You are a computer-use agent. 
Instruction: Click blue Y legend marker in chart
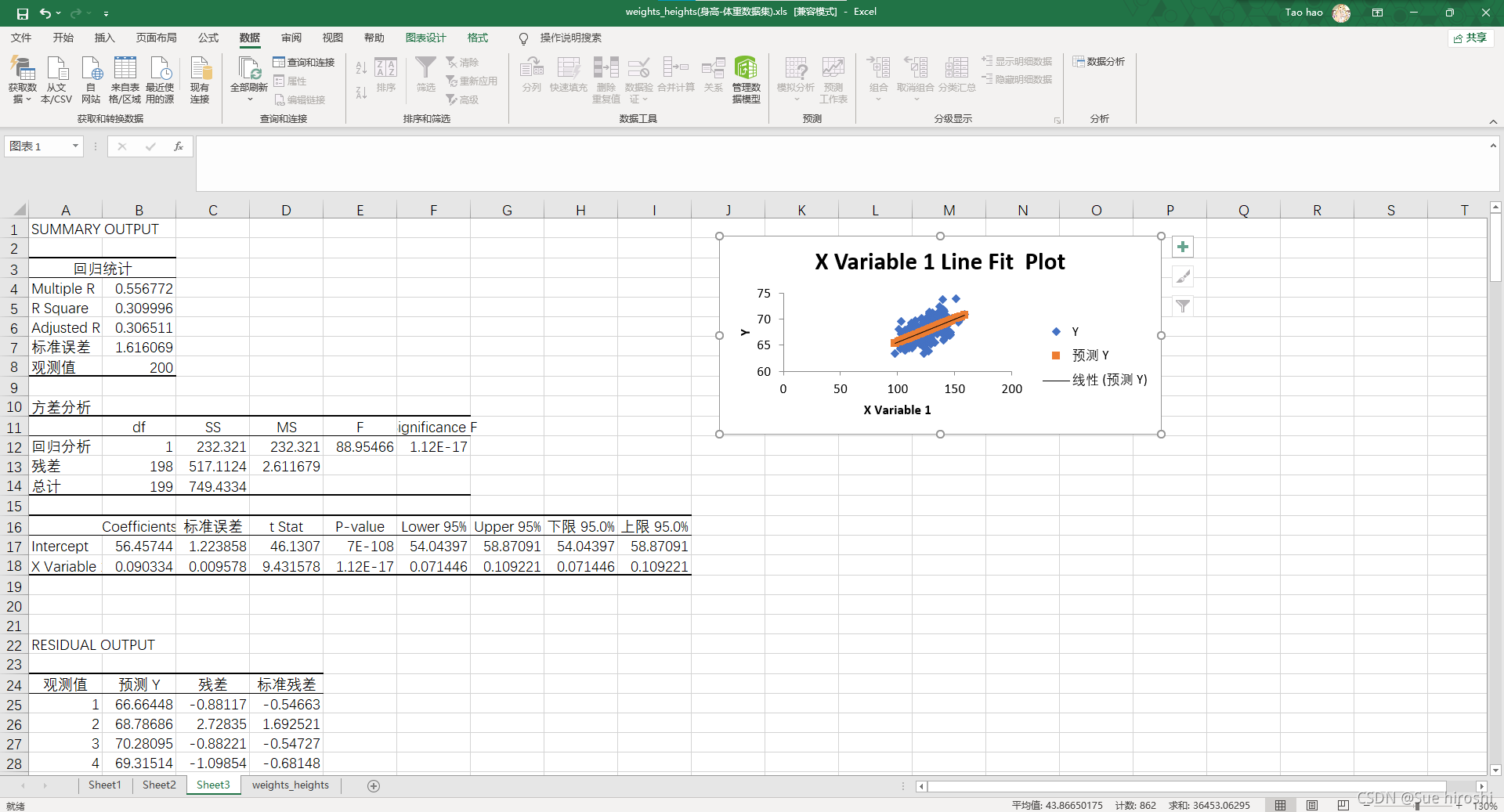click(x=1056, y=332)
